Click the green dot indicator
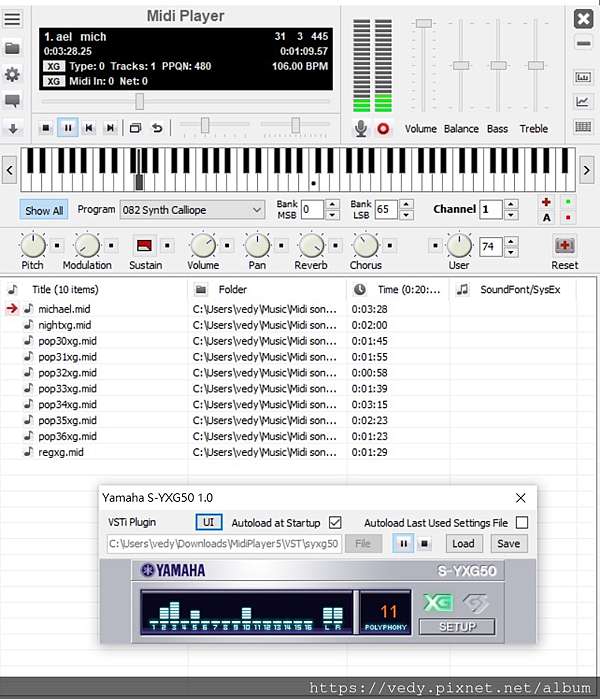 pos(568,202)
